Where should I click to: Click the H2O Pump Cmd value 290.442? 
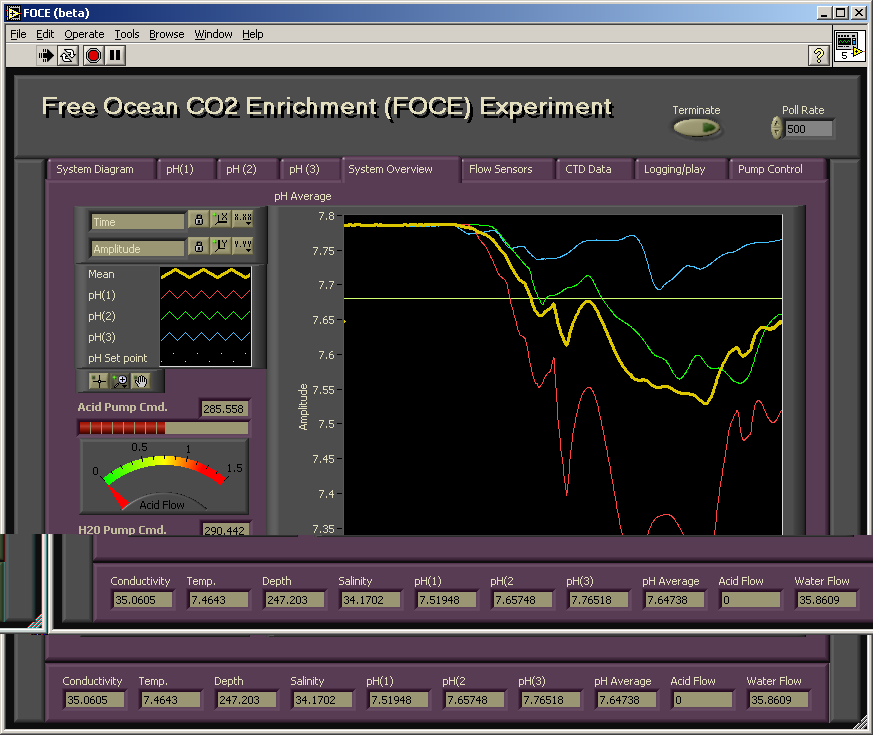coord(224,530)
